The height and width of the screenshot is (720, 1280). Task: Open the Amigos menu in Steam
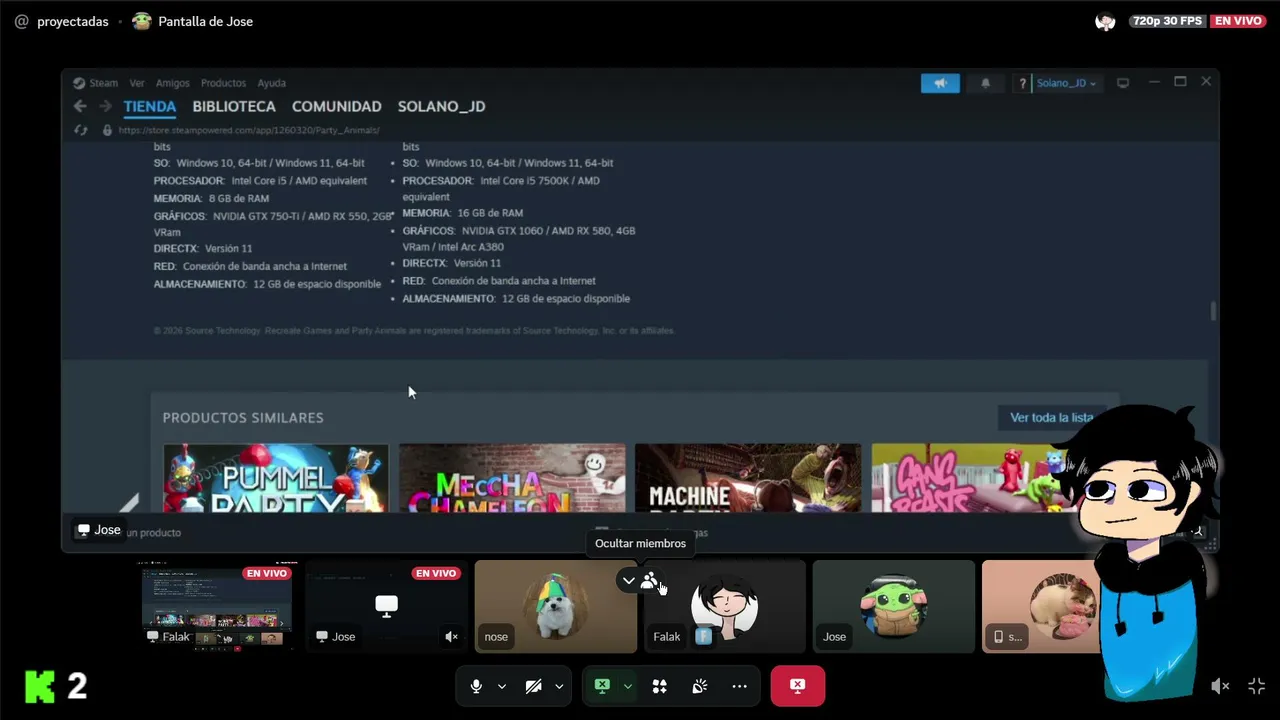173,83
